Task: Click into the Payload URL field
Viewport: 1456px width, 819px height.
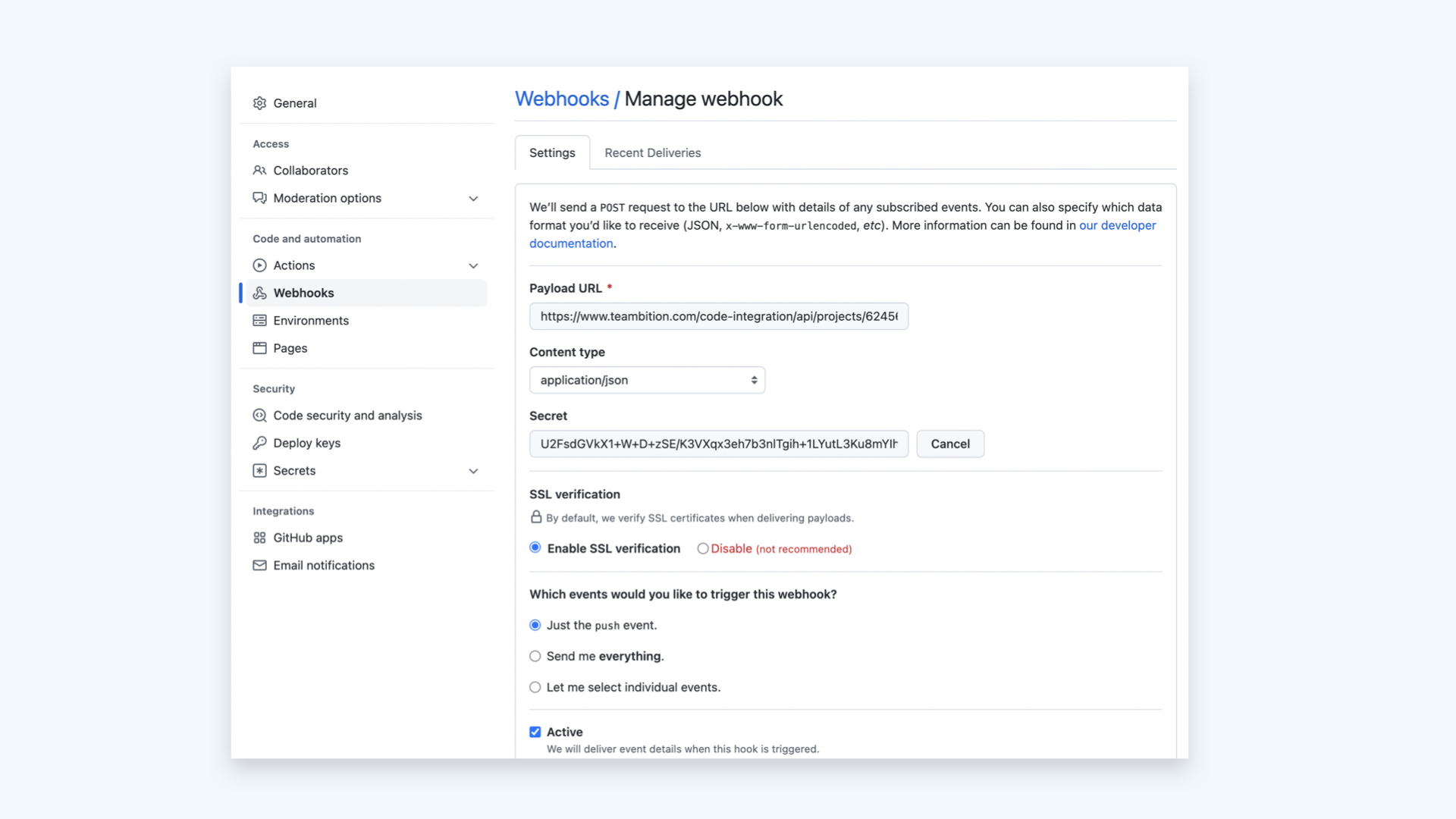Action: click(x=718, y=316)
